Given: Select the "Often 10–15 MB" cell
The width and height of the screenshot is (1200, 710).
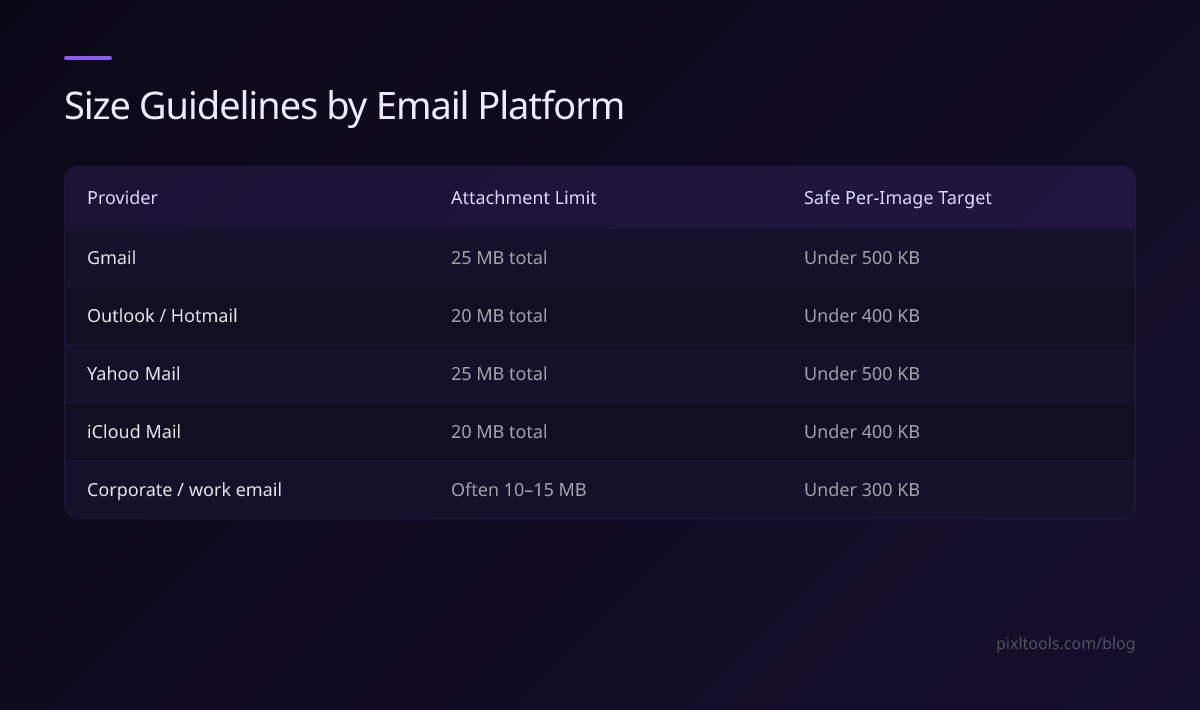Looking at the screenshot, I should (x=518, y=490).
